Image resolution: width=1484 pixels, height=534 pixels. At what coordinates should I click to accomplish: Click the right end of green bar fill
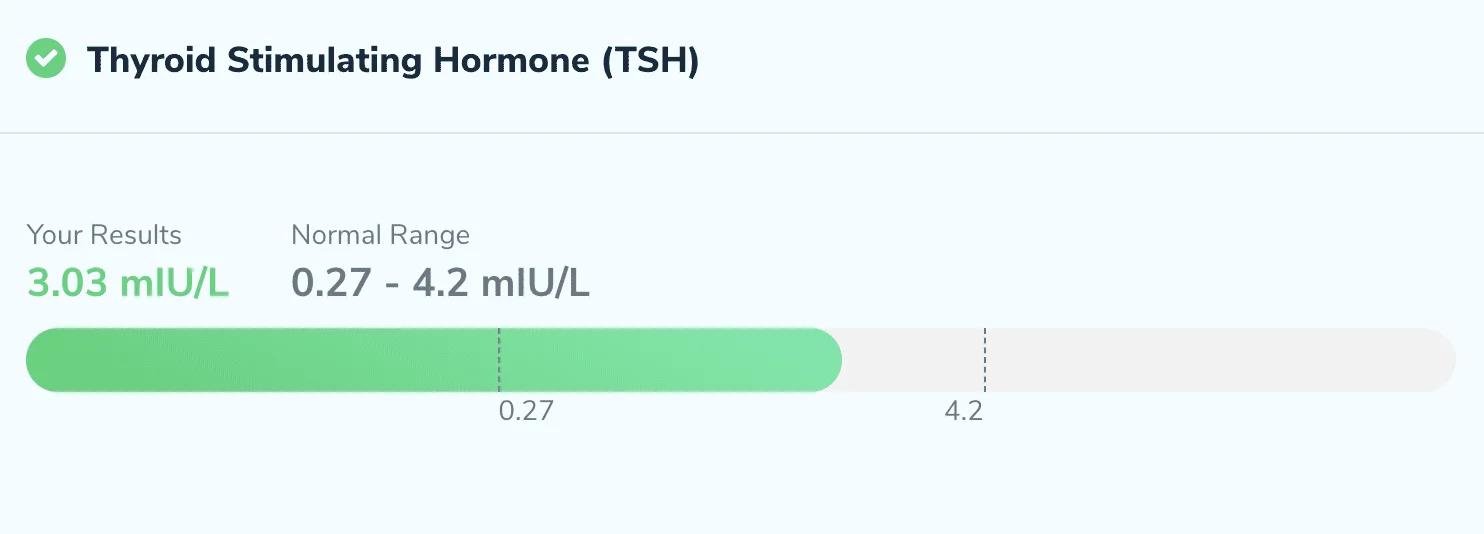pos(826,360)
